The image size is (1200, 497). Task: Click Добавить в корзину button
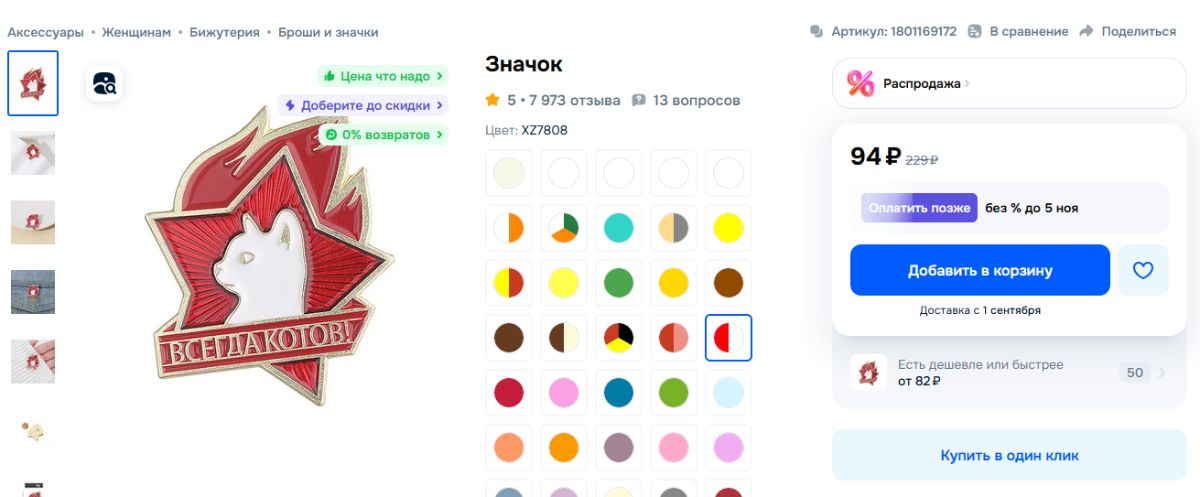980,270
